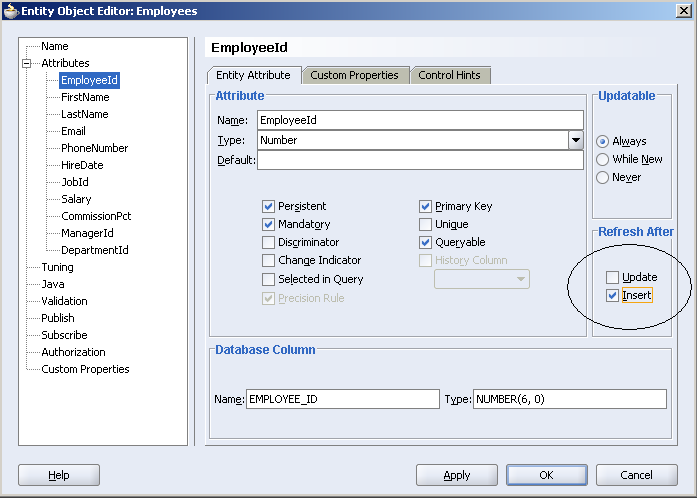Screen dimensions: 697x498
Task: Open the Type dropdown arrow
Action: [575, 141]
